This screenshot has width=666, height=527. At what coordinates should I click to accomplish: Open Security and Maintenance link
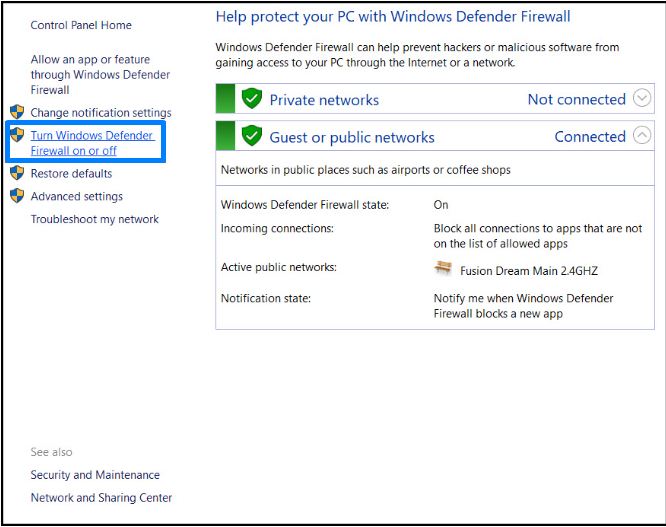(x=95, y=475)
